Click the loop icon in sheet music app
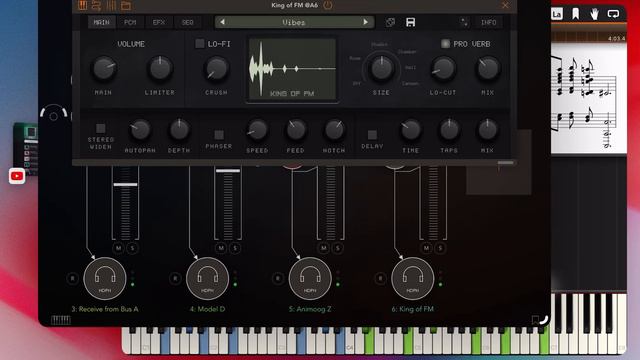The height and width of the screenshot is (360, 640). pos(613,14)
